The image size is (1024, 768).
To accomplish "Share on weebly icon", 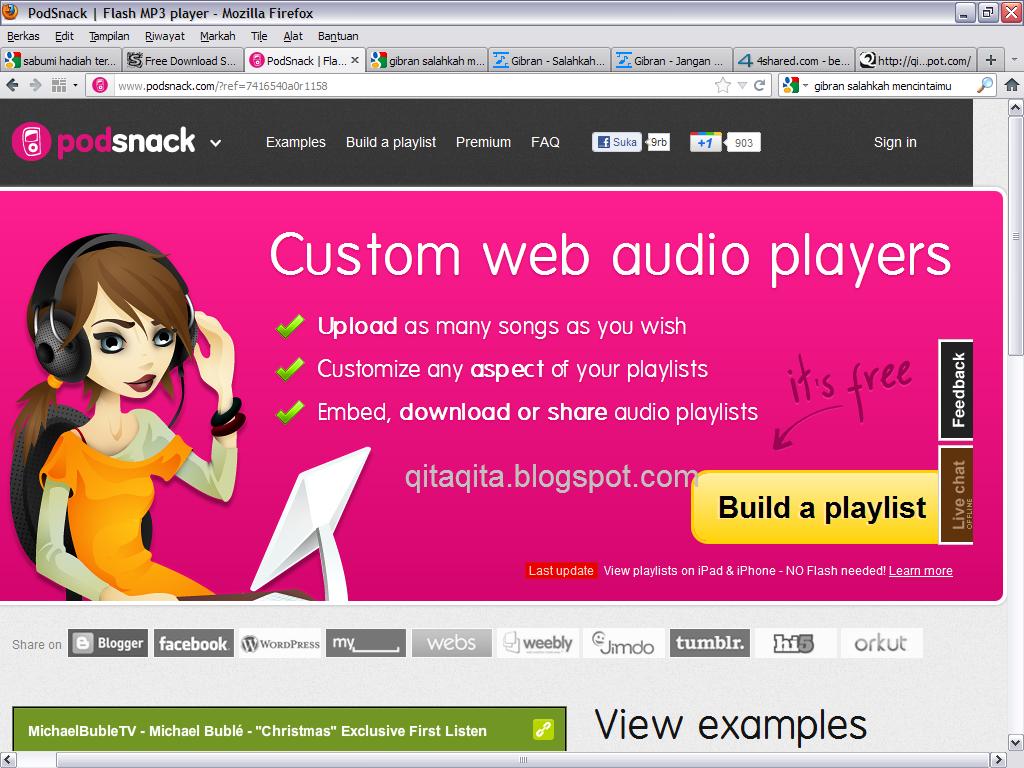I will pos(537,643).
